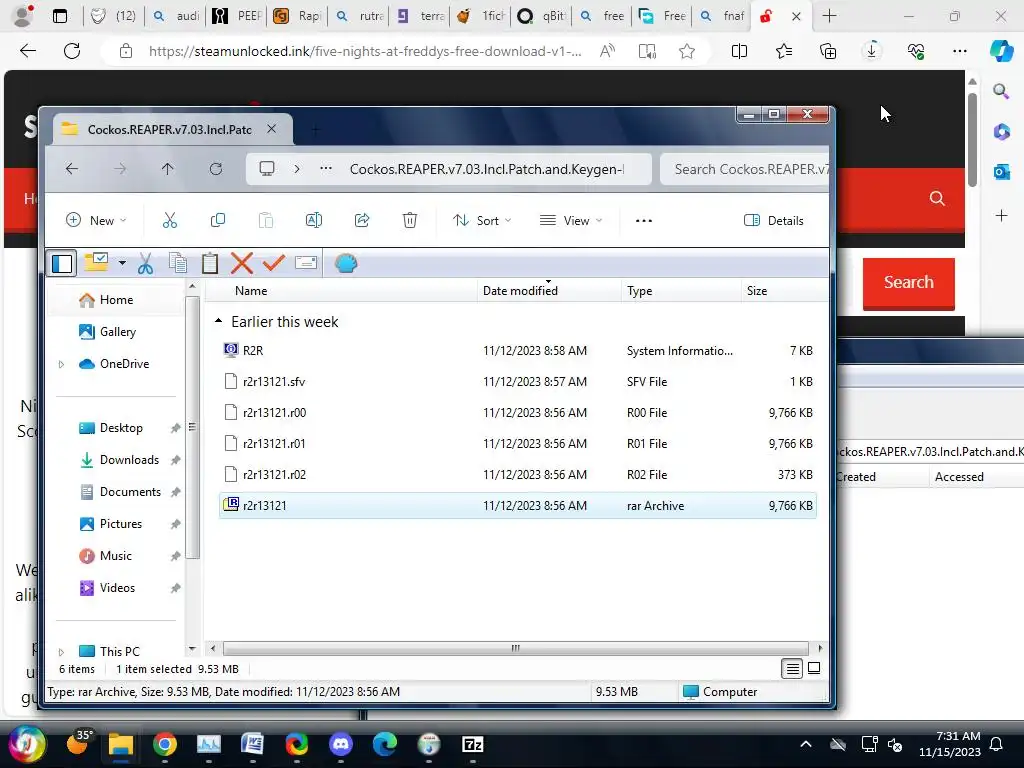Add a new Explorer tab
1024x768 pixels.
tap(315, 129)
